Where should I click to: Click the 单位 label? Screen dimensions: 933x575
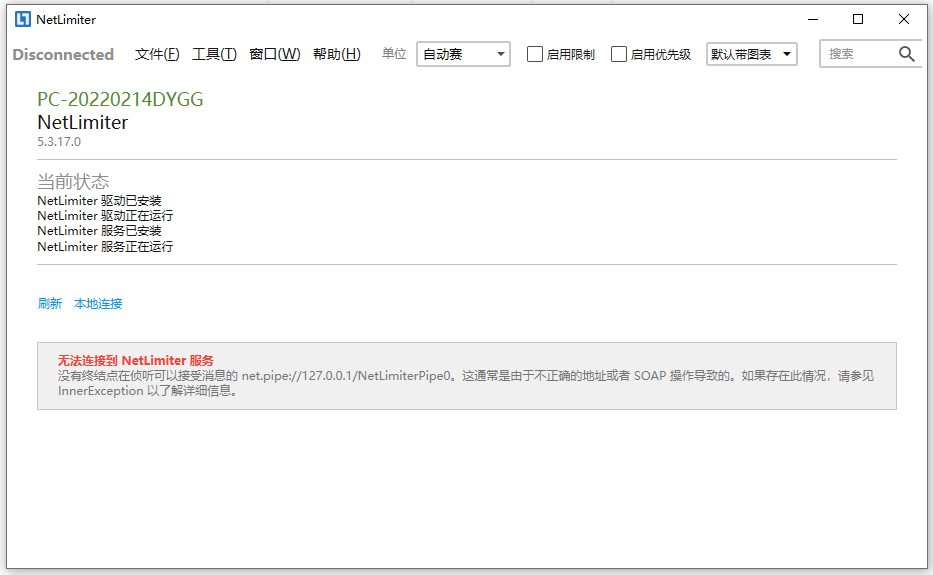pos(394,54)
